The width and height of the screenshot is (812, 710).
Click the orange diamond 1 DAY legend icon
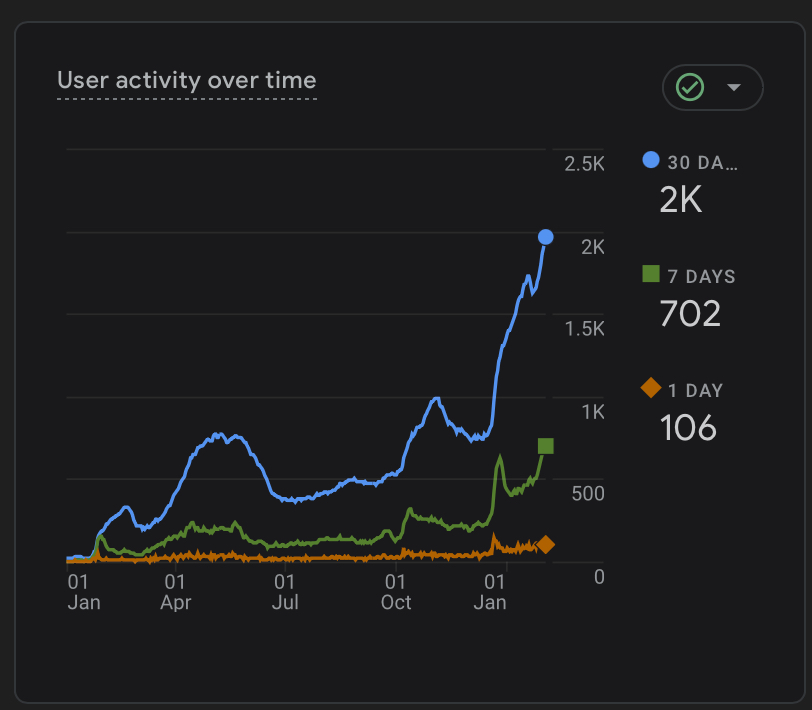click(x=651, y=388)
